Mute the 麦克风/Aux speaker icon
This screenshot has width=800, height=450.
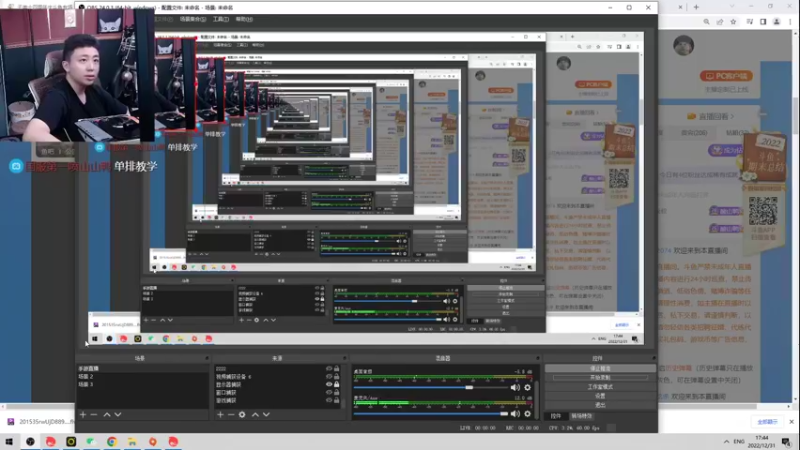(x=515, y=414)
